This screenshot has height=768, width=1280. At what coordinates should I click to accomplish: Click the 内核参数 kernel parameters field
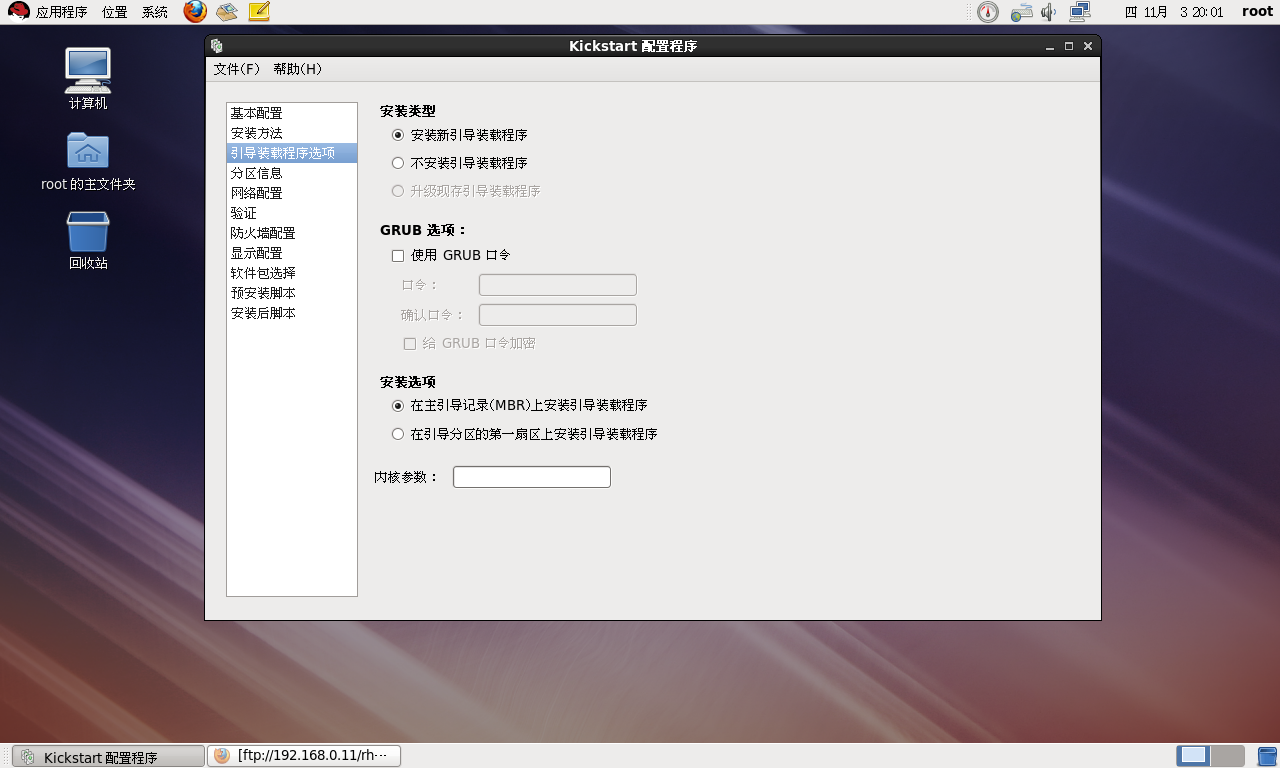[532, 477]
